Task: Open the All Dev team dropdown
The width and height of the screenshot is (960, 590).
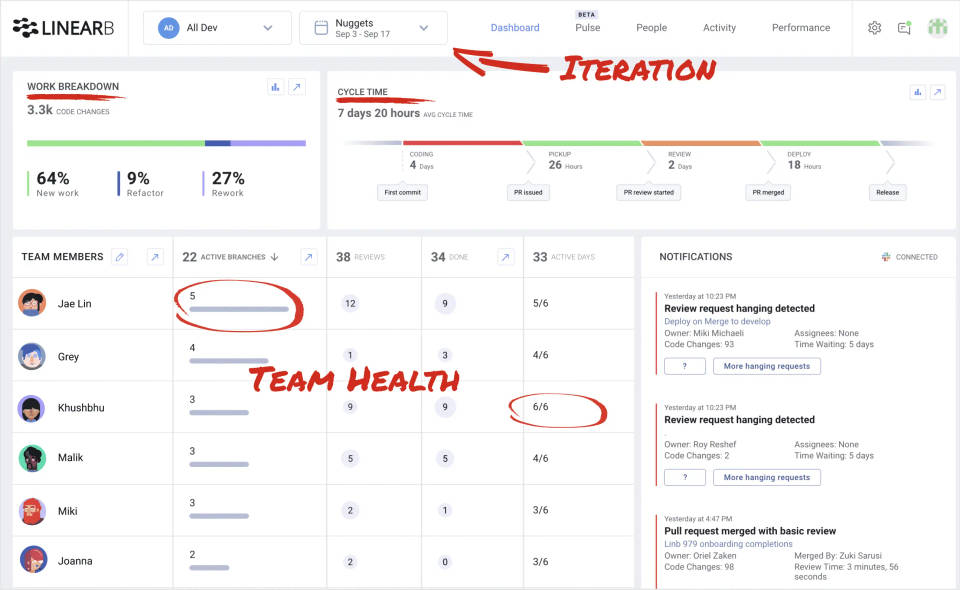Action: tap(217, 28)
